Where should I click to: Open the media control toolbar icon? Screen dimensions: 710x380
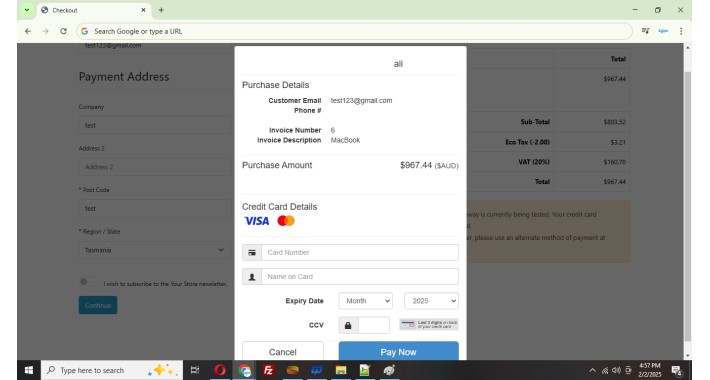pos(646,31)
